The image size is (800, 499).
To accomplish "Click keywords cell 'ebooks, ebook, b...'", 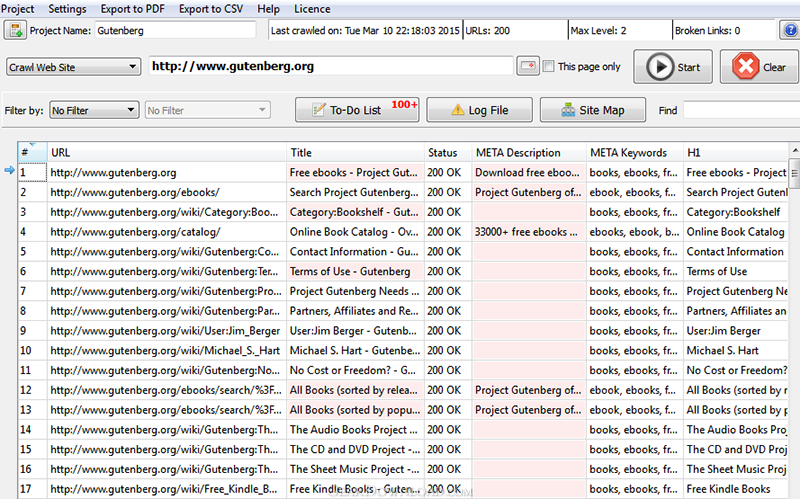I will [x=635, y=232].
